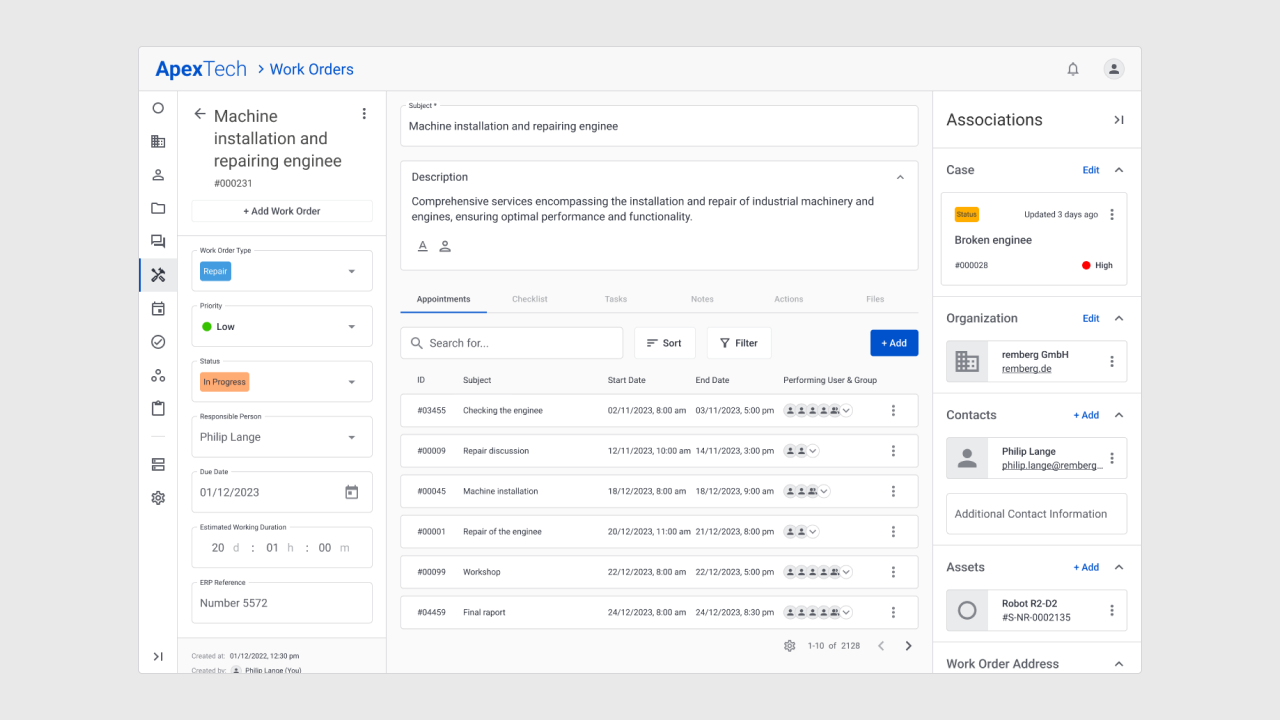Open Robot R2-D2 asset options menu
Viewport: 1280px width, 720px height.
(x=1112, y=610)
